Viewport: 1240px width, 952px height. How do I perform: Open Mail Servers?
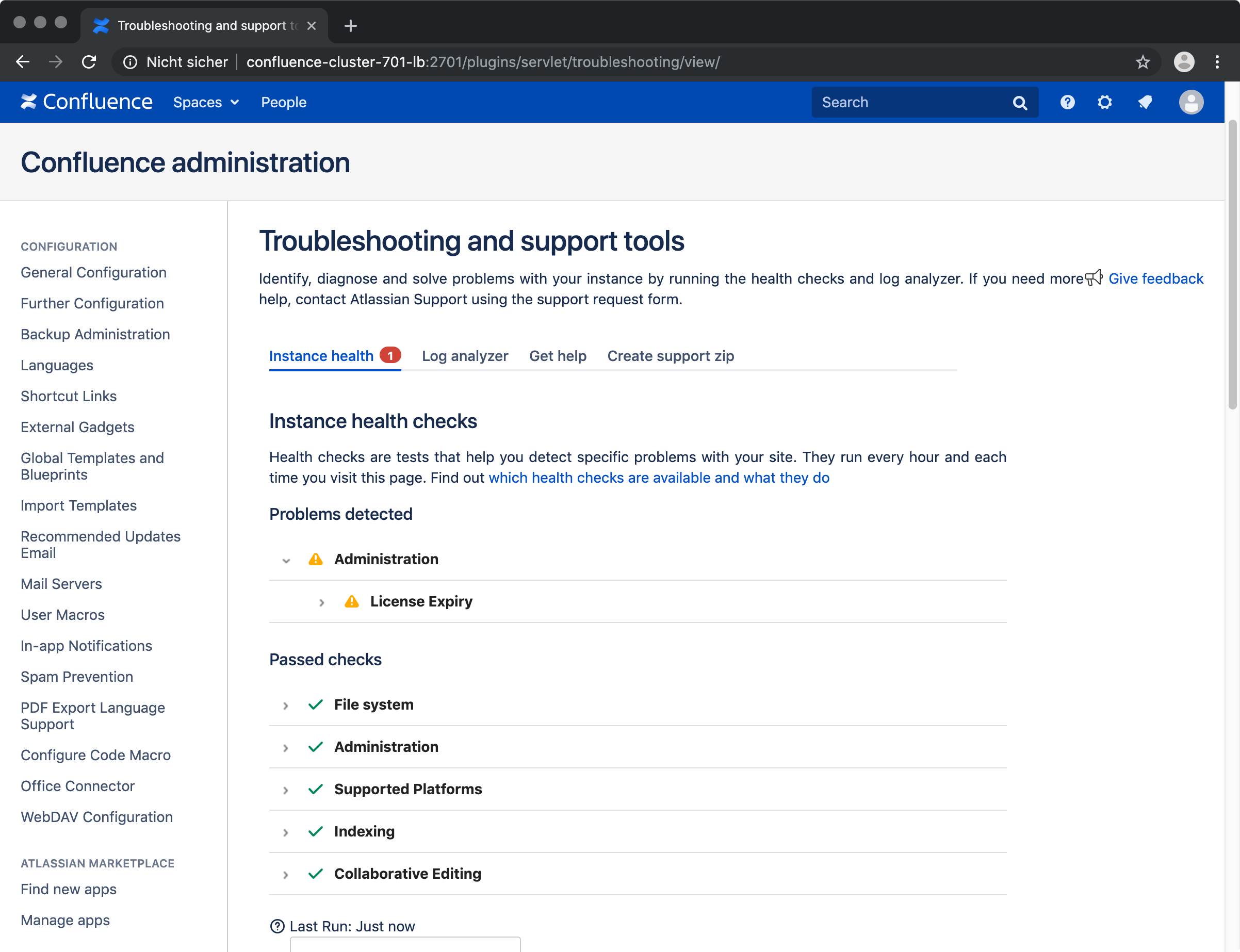tap(61, 584)
